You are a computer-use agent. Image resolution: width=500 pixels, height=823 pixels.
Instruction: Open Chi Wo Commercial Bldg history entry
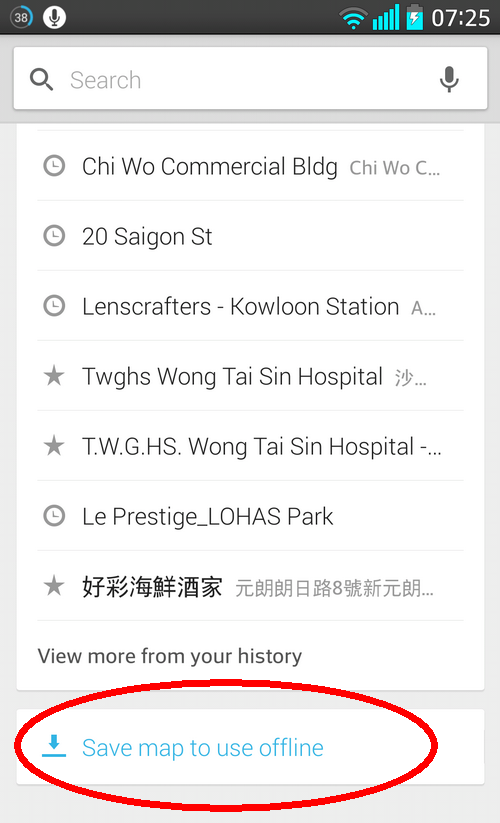pos(250,166)
